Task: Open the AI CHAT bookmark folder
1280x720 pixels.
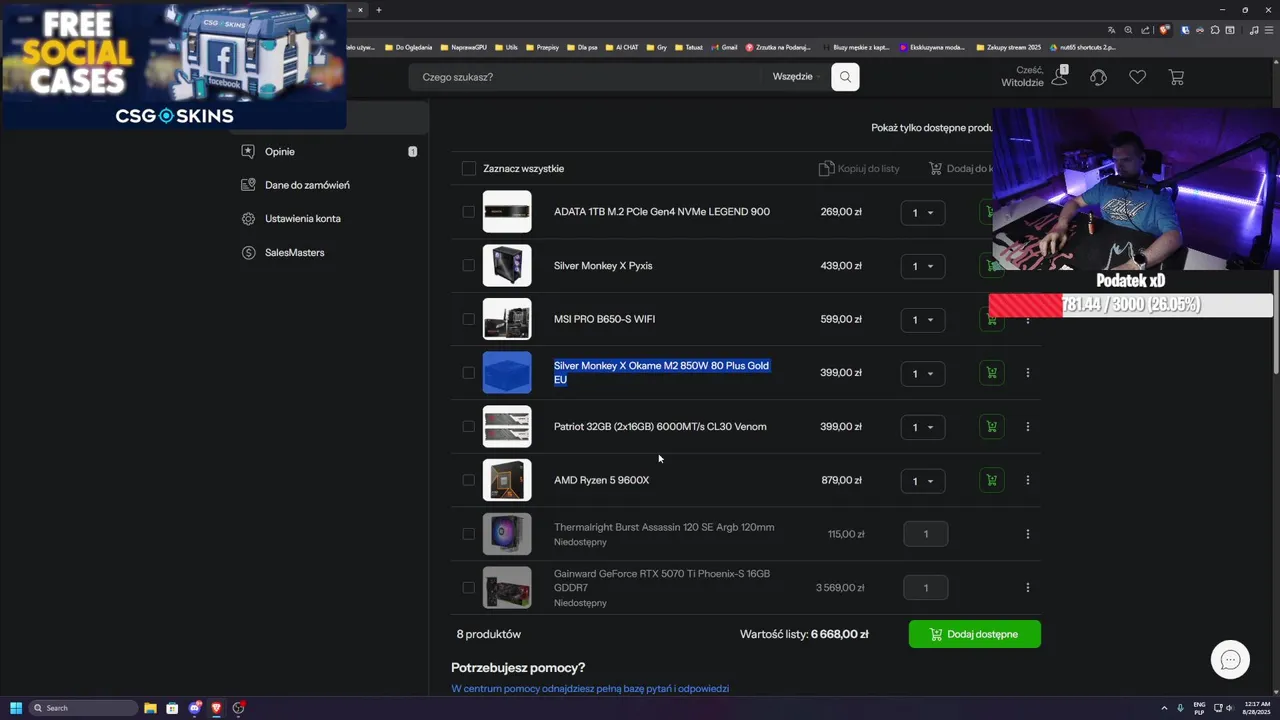Action: click(x=622, y=47)
